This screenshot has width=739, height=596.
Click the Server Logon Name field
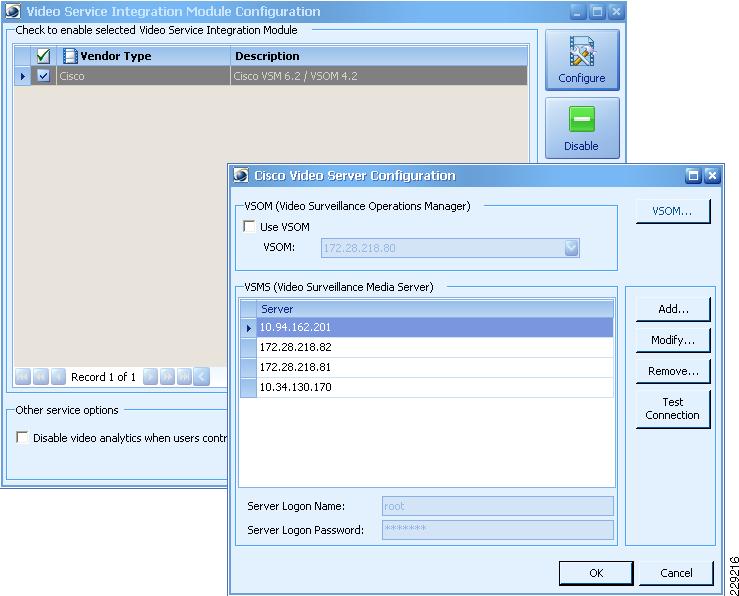(498, 506)
